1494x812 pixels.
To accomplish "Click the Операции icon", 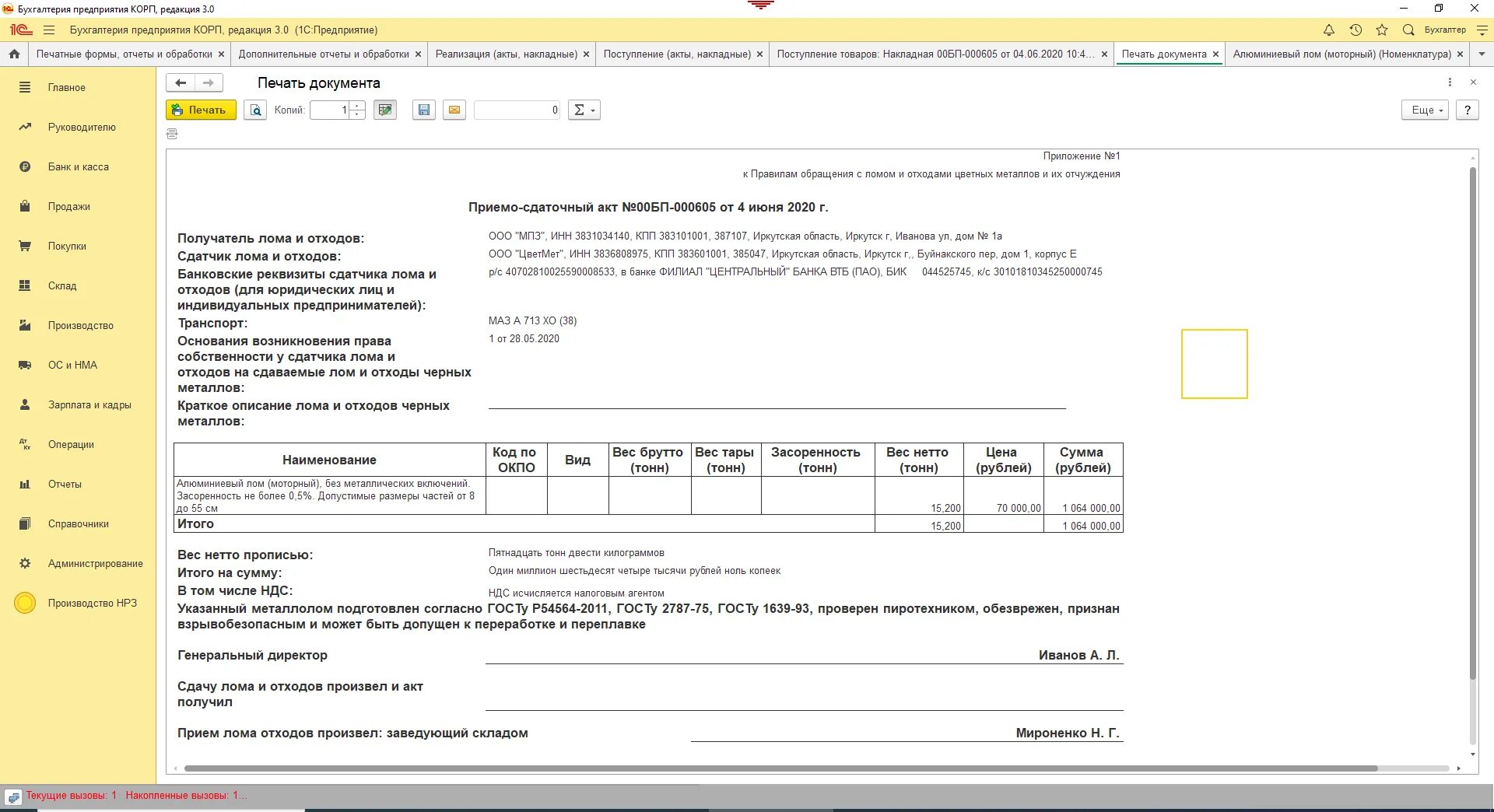I will point(25,444).
